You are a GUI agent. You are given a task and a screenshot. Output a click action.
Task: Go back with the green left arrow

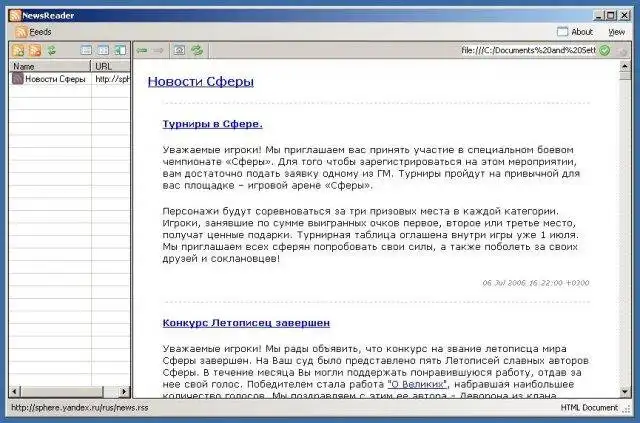point(142,50)
